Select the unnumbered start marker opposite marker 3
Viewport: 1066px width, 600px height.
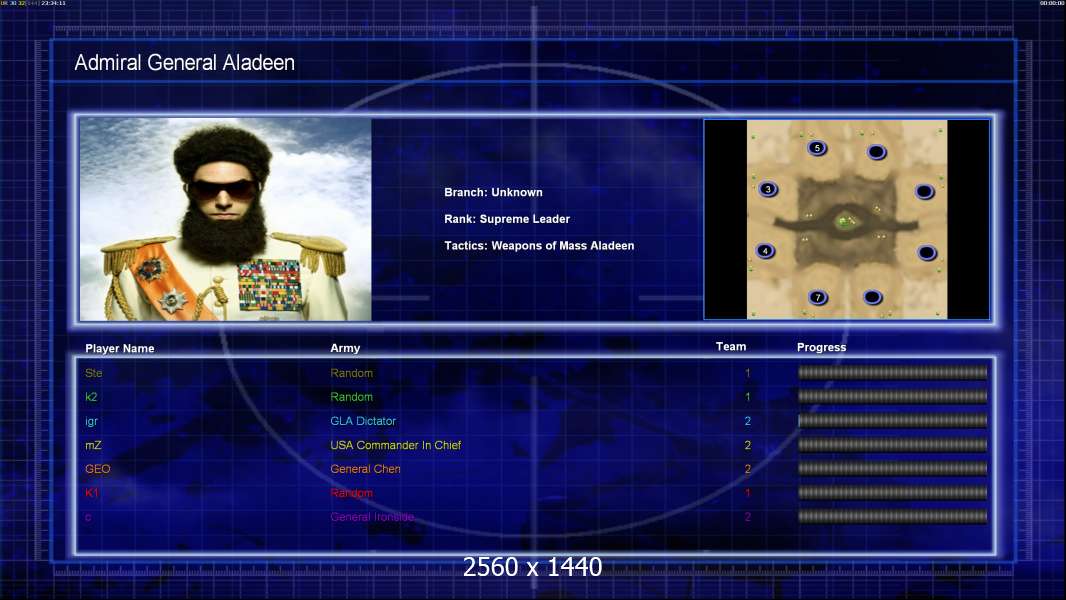click(x=924, y=192)
